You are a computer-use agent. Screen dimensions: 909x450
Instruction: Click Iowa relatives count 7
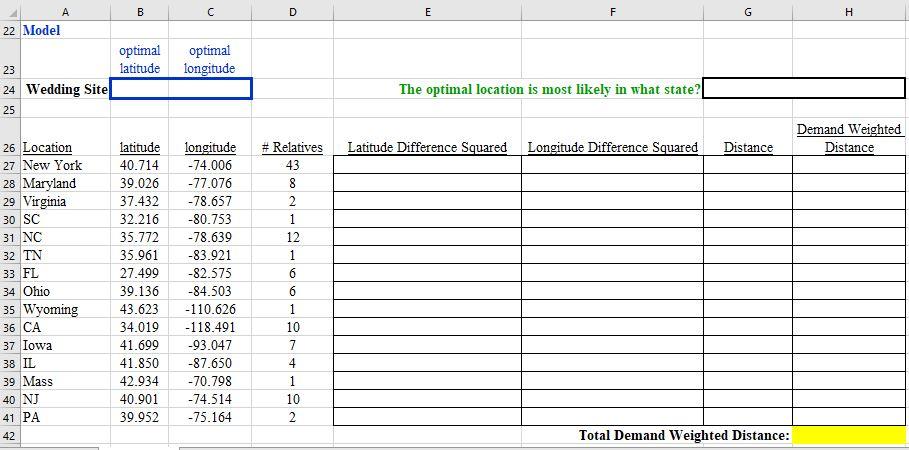[x=292, y=345]
